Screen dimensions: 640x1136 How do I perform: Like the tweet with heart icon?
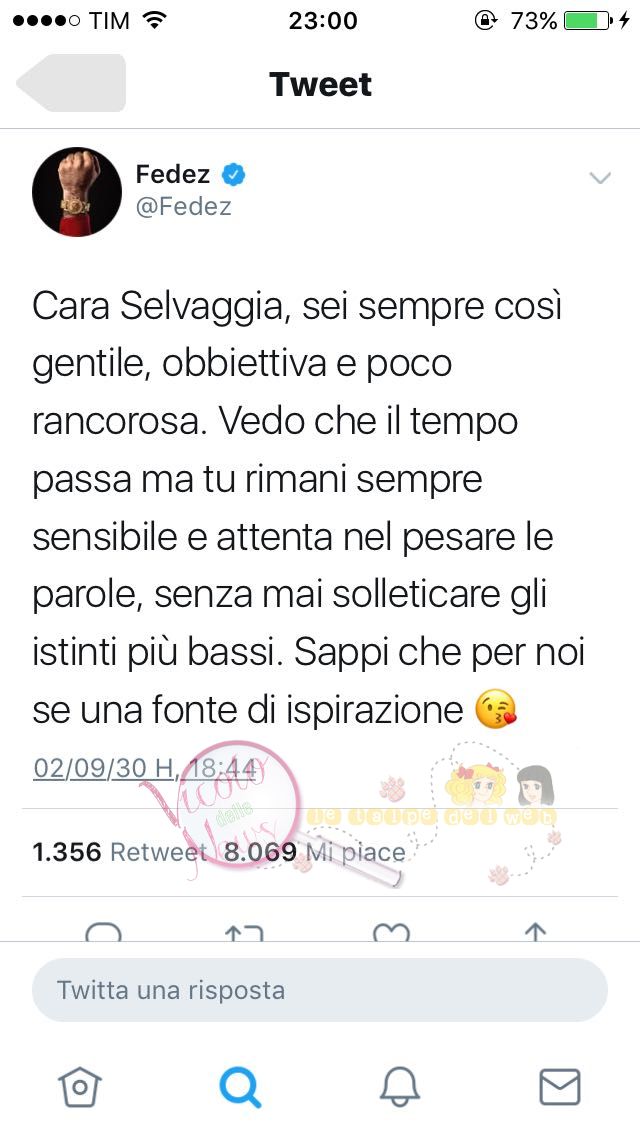tap(391, 932)
